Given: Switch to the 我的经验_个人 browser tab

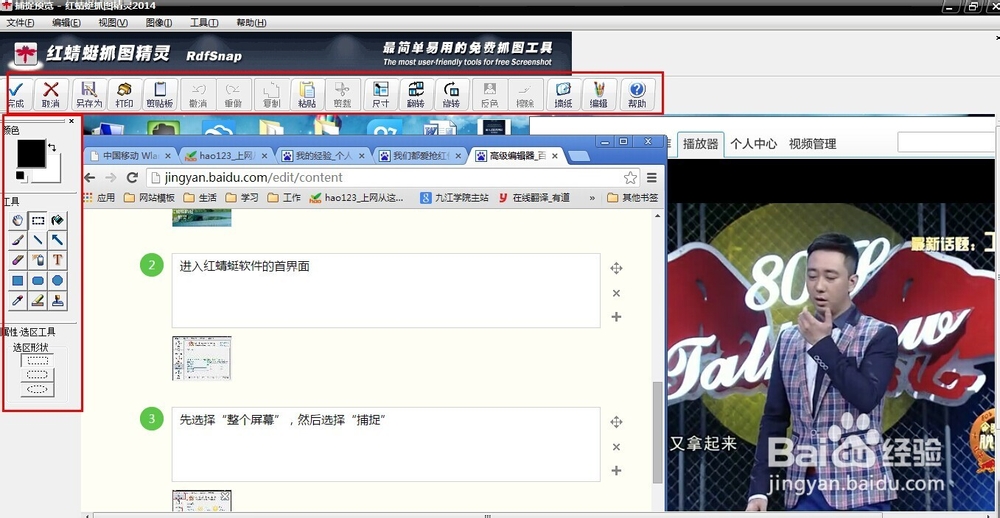Looking at the screenshot, I should (x=322, y=155).
